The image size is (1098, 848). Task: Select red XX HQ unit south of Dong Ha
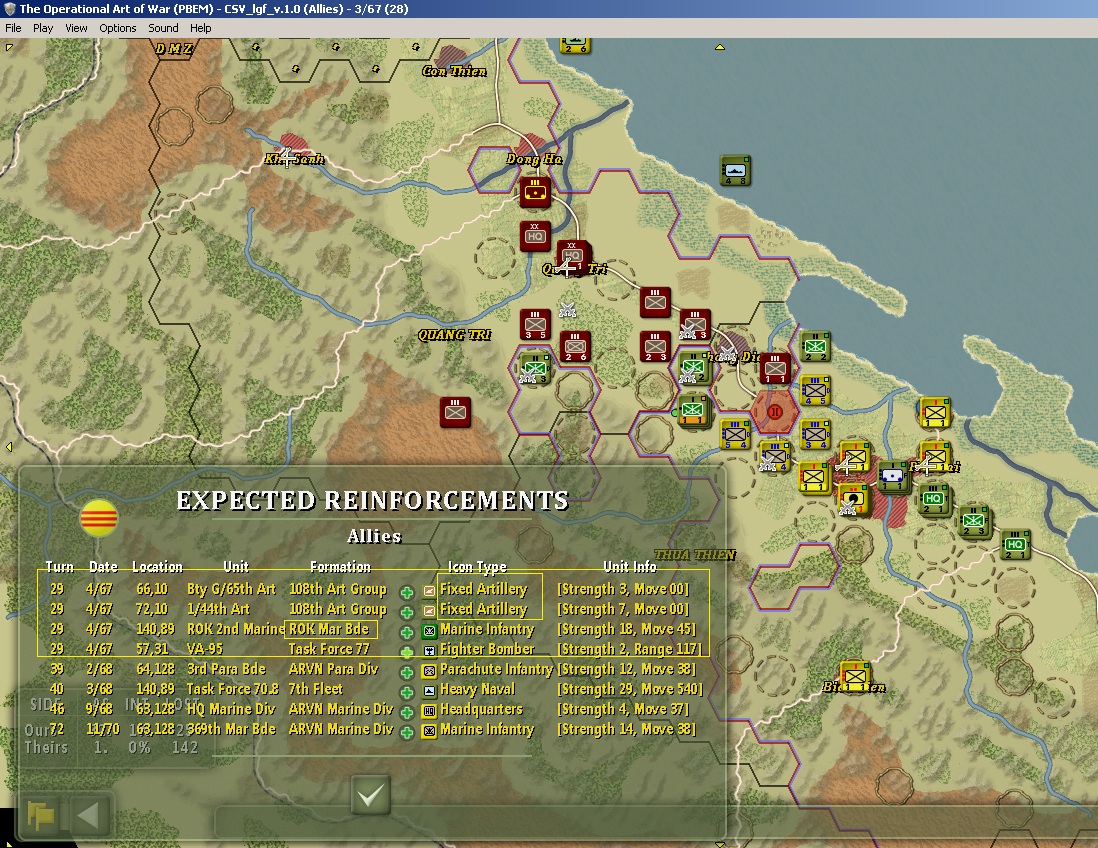(535, 236)
